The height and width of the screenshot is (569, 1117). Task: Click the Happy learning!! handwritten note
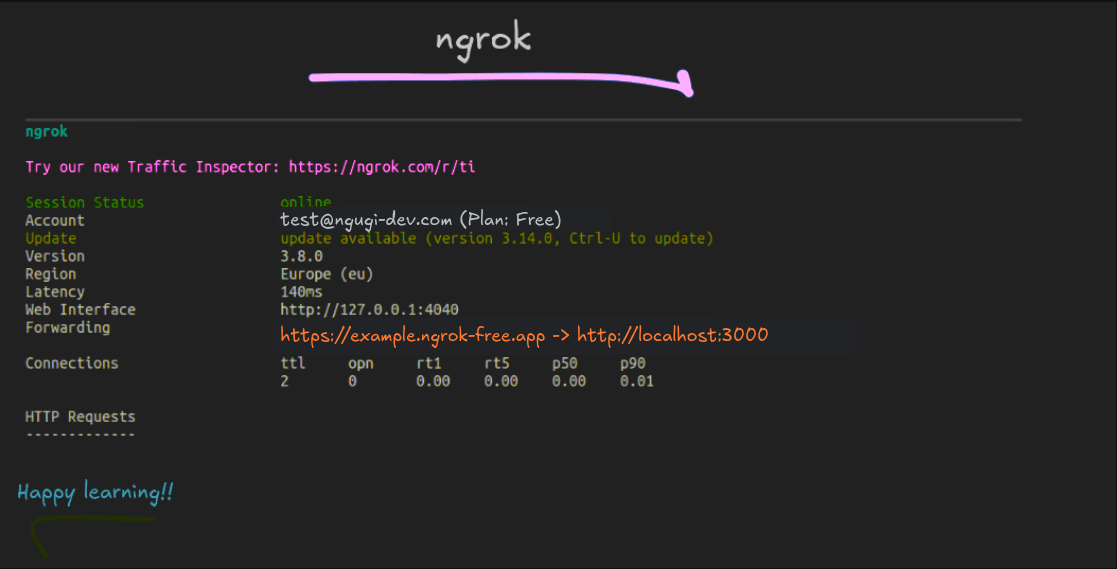(95, 493)
